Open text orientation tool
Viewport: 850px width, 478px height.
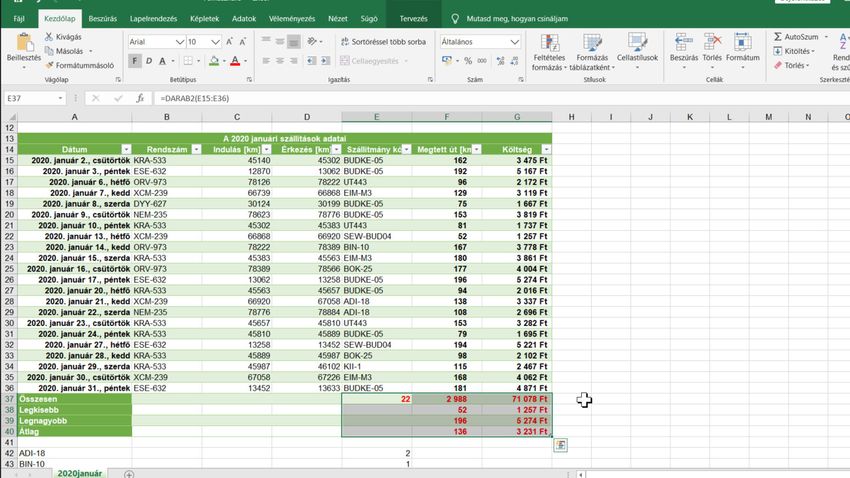point(312,41)
